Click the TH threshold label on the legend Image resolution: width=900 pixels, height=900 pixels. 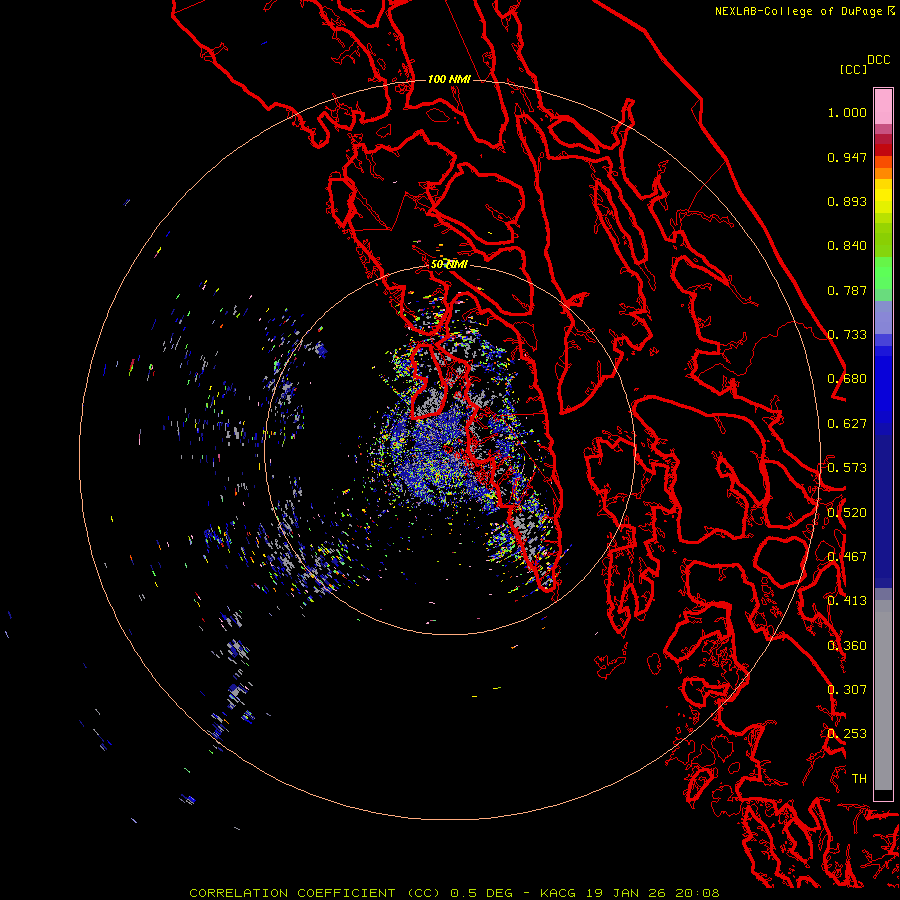859,779
